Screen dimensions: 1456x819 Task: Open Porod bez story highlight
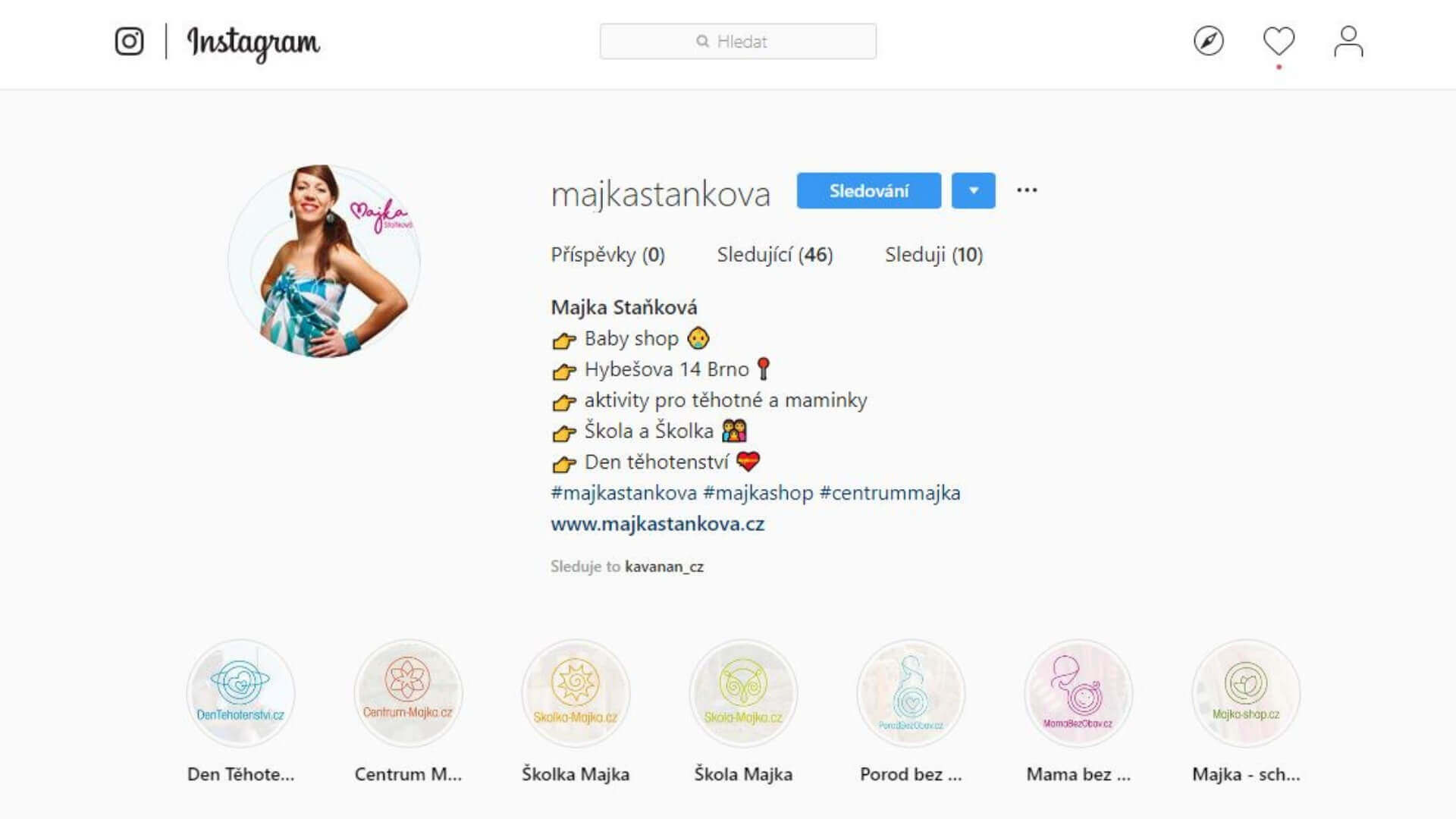click(x=911, y=693)
